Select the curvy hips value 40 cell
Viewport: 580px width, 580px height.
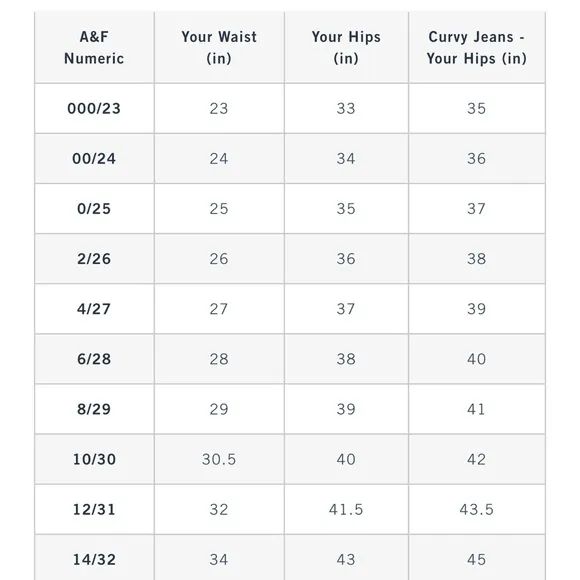[477, 359]
